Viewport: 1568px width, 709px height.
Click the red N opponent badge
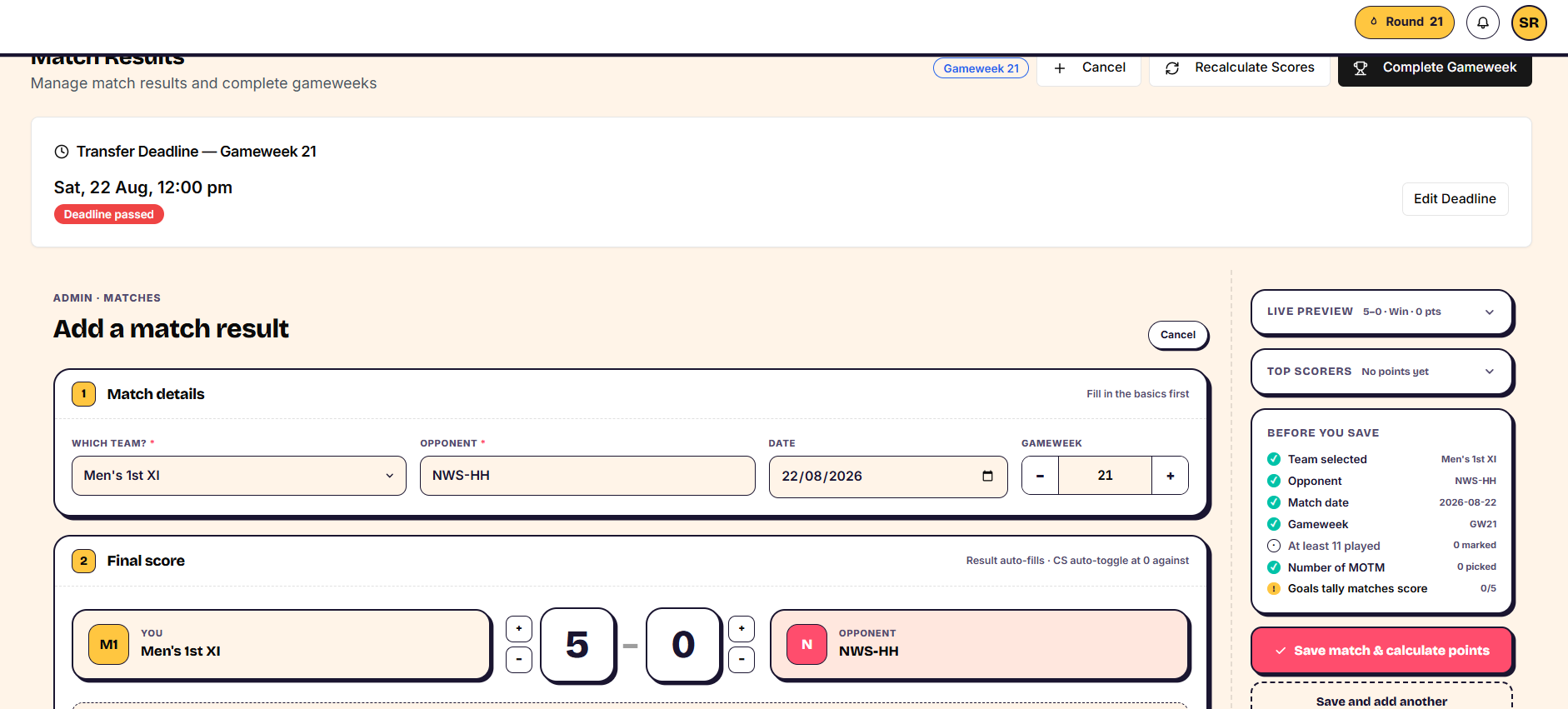click(806, 645)
